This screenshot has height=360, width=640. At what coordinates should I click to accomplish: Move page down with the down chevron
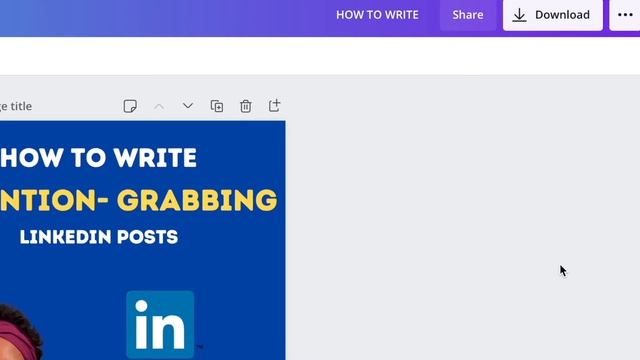point(188,106)
